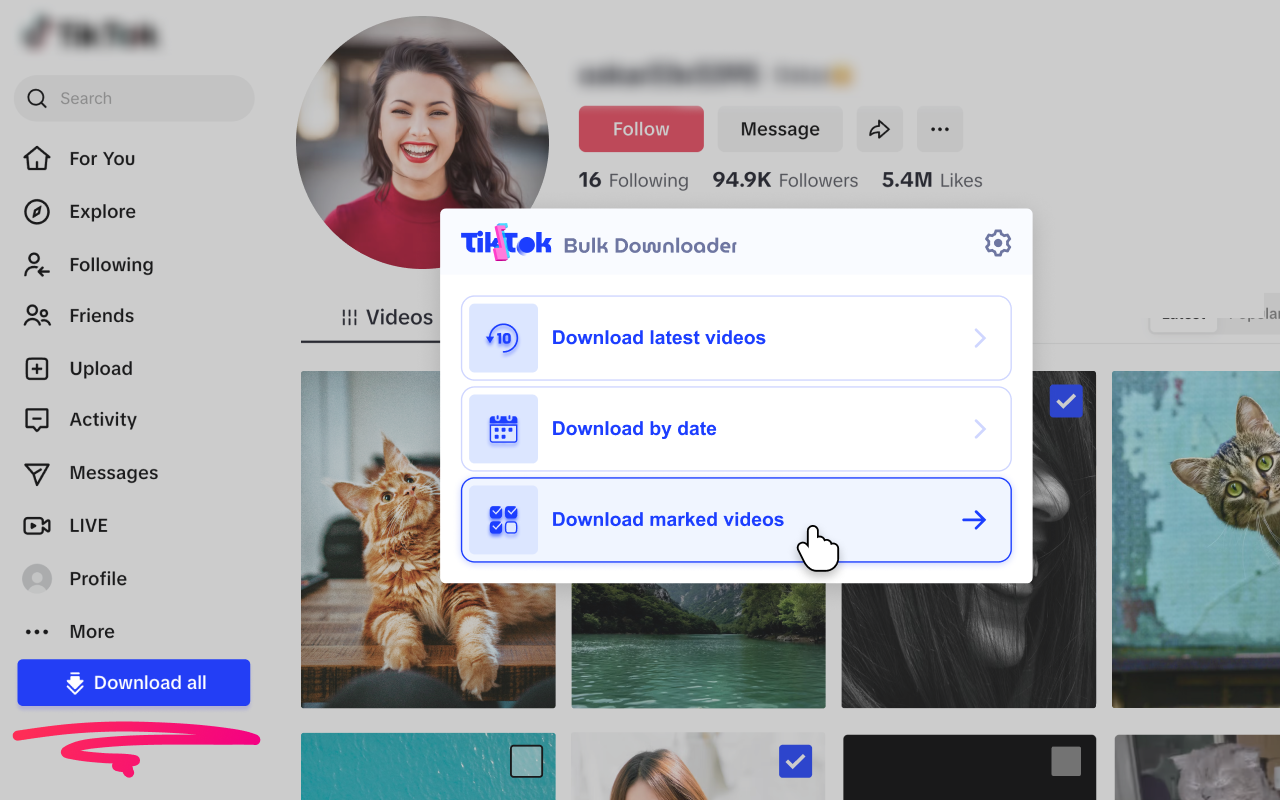Open the tabby cat video thumbnail

point(1196,540)
